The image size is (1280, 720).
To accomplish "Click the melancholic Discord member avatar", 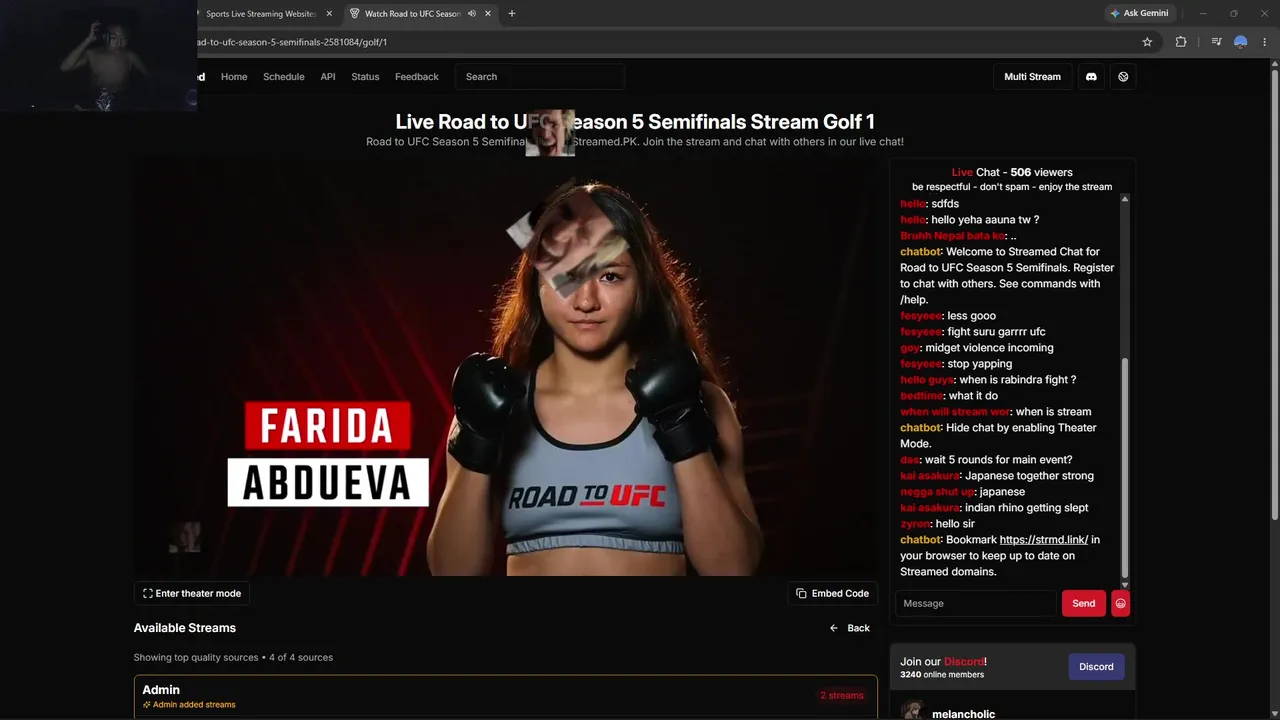I will point(912,711).
